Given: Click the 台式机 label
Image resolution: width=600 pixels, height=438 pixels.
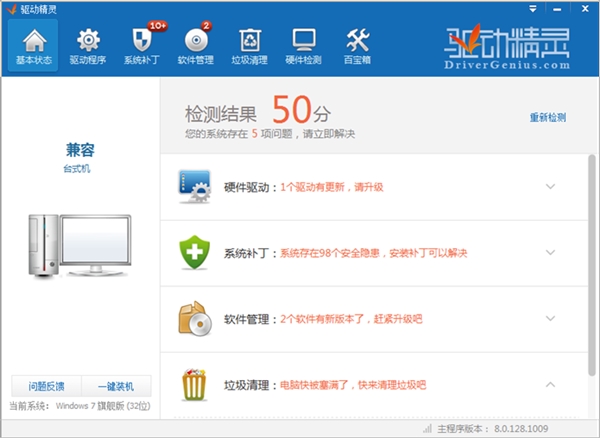Looking at the screenshot, I should [x=77, y=169].
